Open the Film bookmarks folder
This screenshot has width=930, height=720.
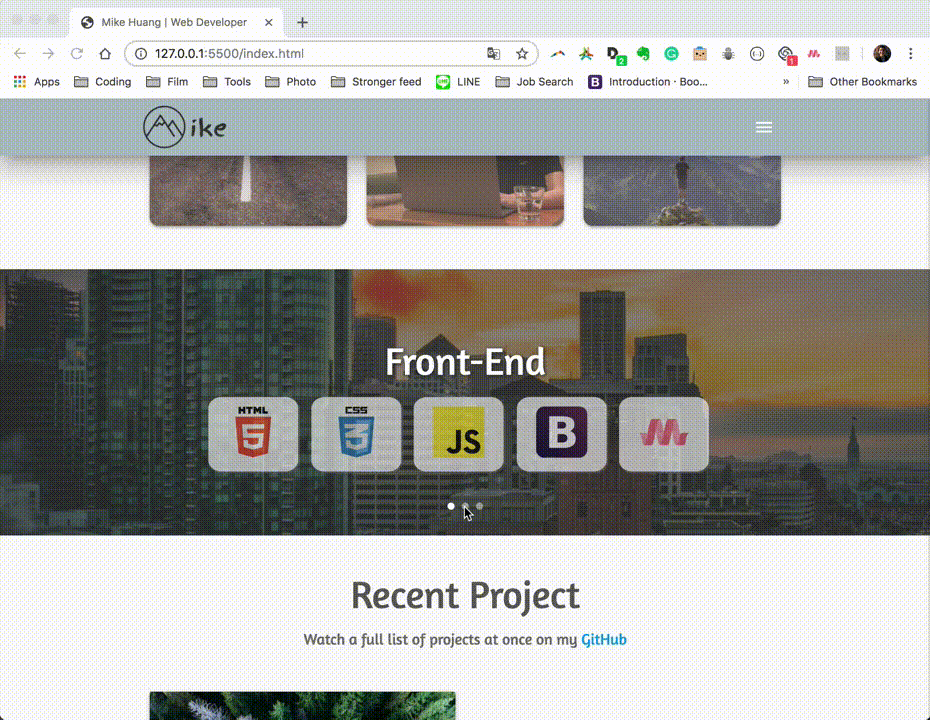click(167, 82)
